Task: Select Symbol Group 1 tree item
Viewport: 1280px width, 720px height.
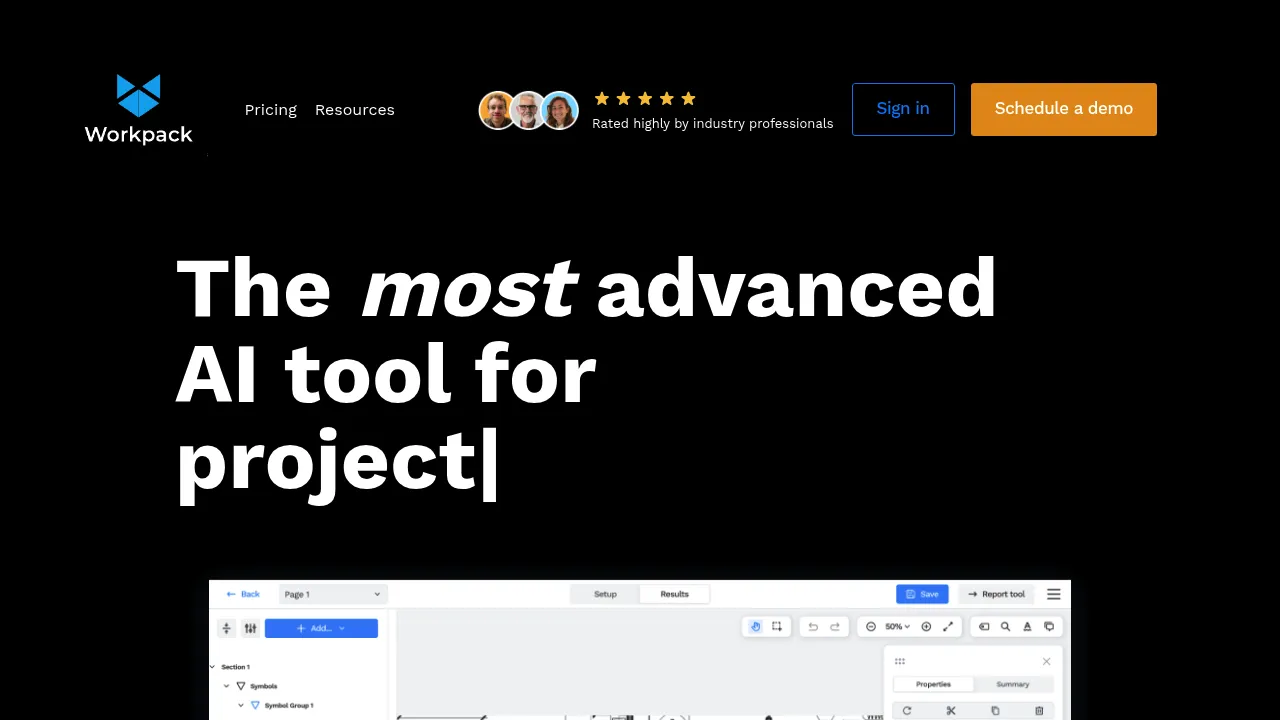Action: (282, 705)
